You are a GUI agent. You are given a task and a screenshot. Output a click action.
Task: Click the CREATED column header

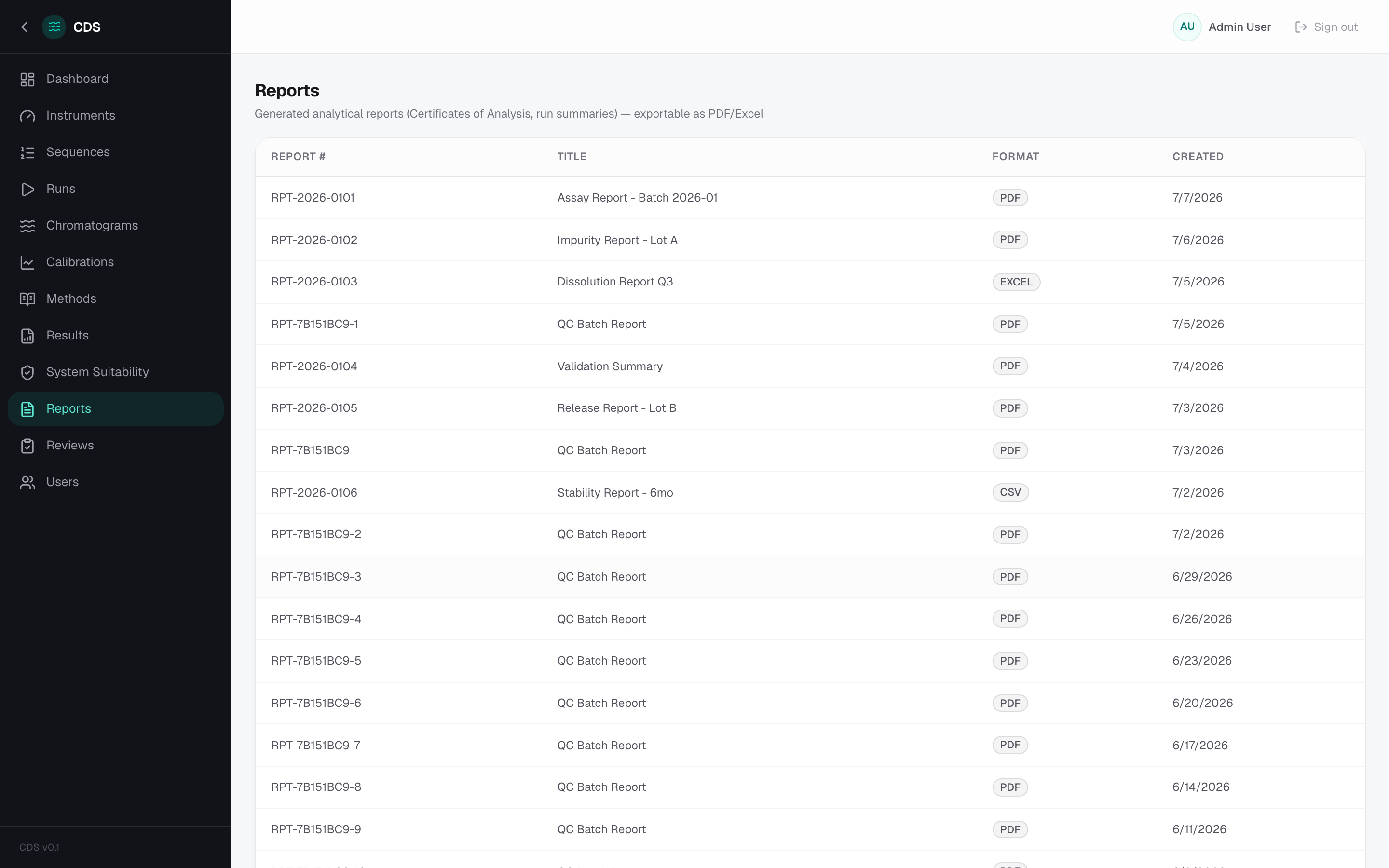click(1198, 157)
